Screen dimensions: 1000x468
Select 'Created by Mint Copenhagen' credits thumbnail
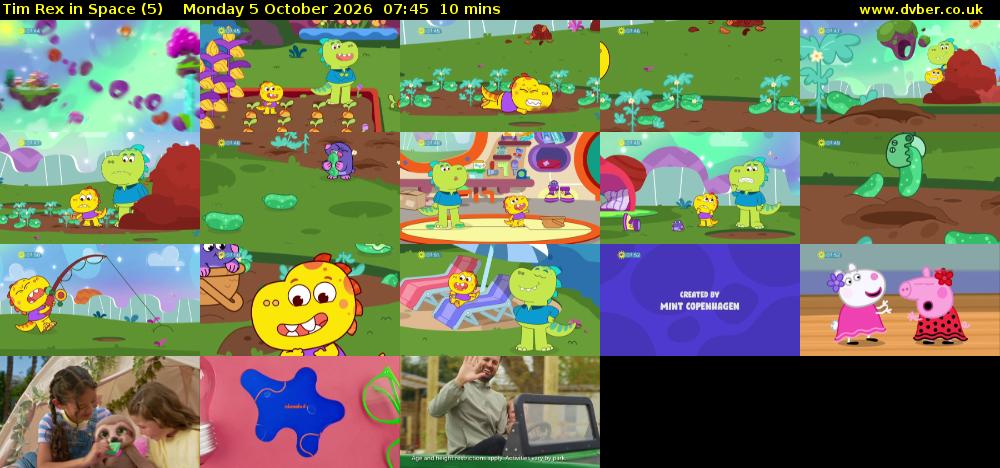point(700,300)
